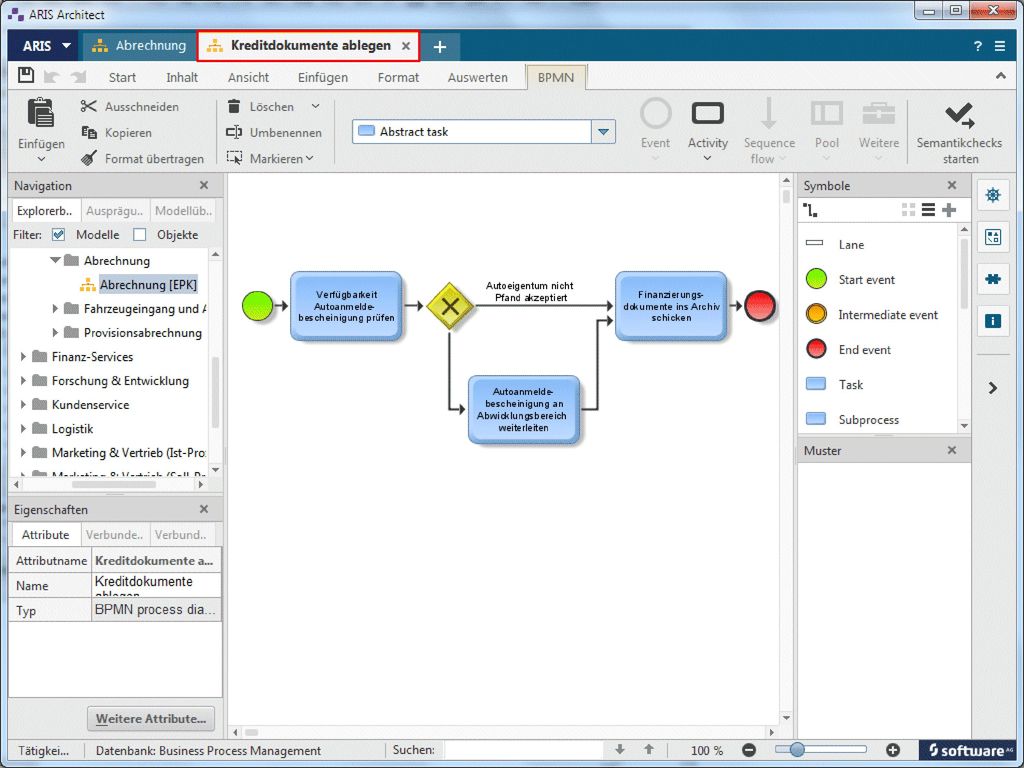The image size is (1024, 768).
Task: Open the Auswerten ribbon tab
Action: click(477, 77)
